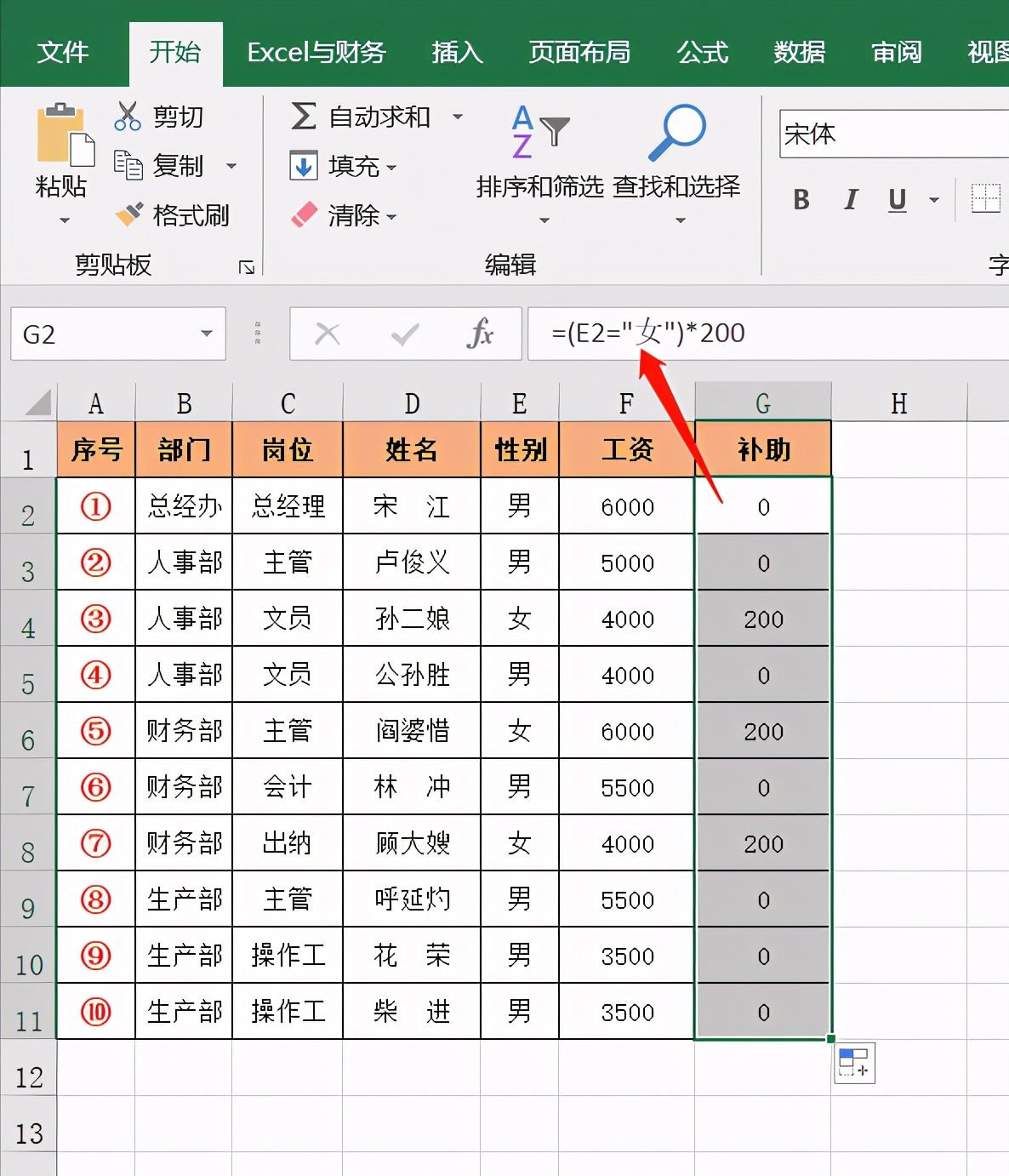Click the 查找和选择 label
This screenshot has height=1176, width=1009.
677,186
